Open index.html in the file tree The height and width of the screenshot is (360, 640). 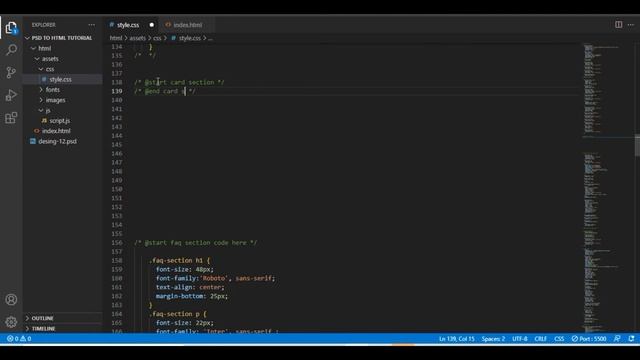[56, 131]
